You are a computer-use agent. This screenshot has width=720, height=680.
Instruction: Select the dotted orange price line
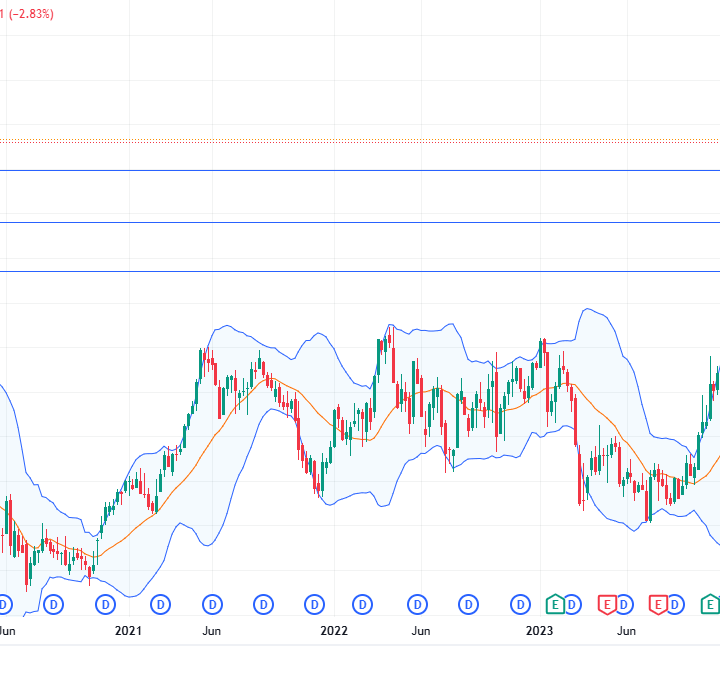point(360,140)
